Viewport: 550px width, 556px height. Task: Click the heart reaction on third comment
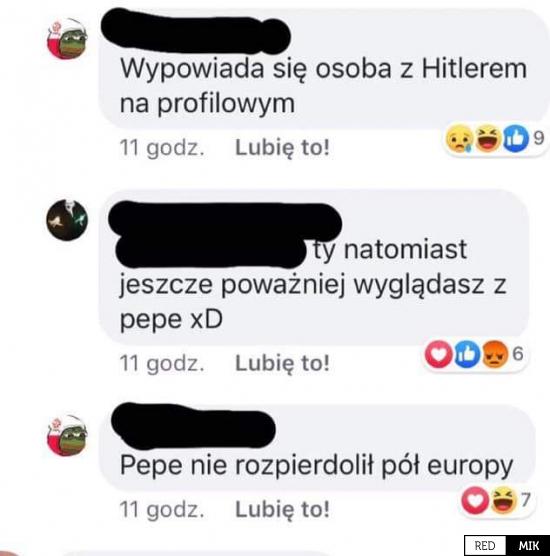(475, 500)
